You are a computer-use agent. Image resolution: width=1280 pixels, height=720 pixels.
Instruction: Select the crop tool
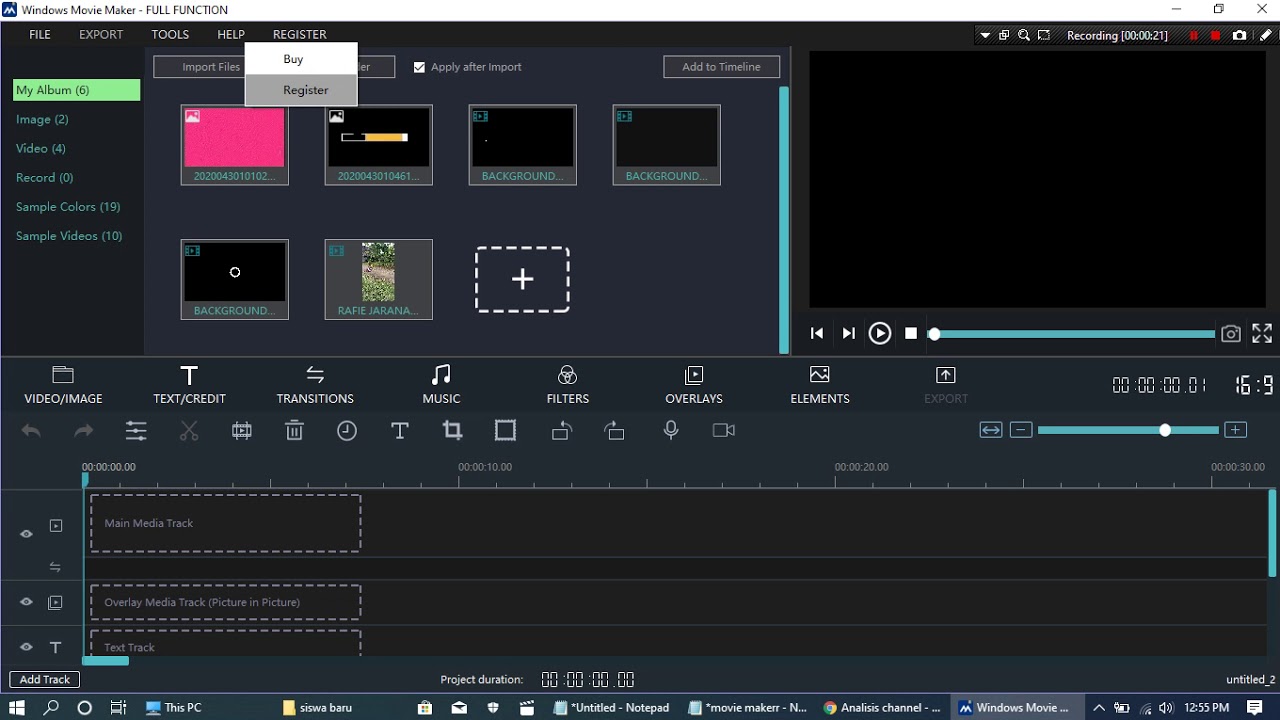(x=452, y=431)
